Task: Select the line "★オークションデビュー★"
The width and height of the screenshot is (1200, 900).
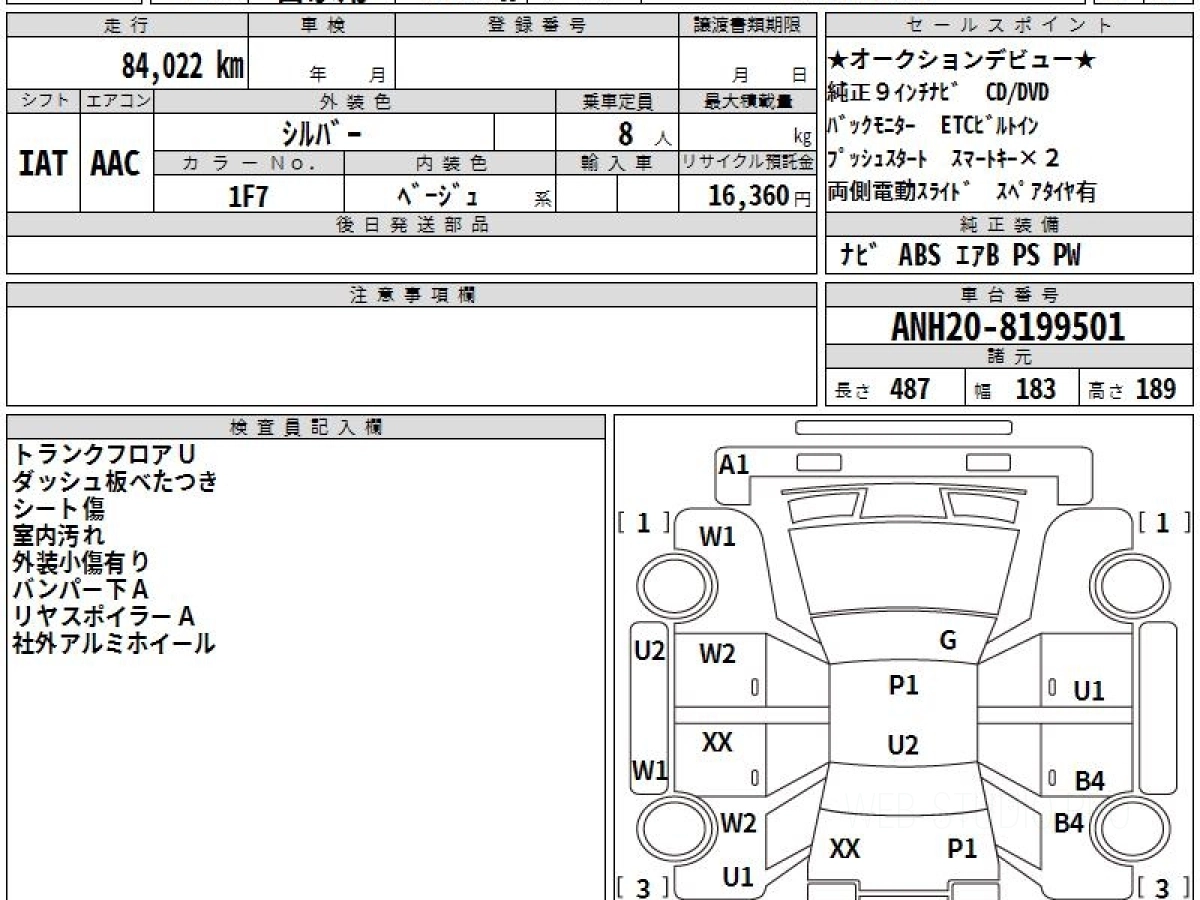Action: [963, 61]
